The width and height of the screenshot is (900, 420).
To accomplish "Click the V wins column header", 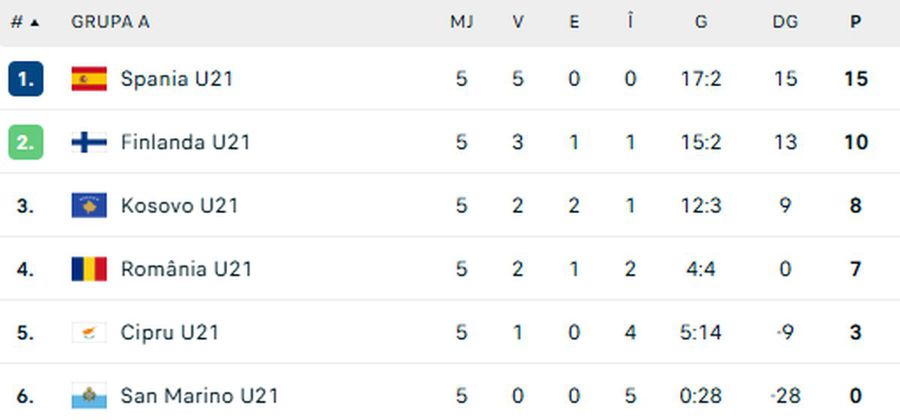I will [x=518, y=22].
